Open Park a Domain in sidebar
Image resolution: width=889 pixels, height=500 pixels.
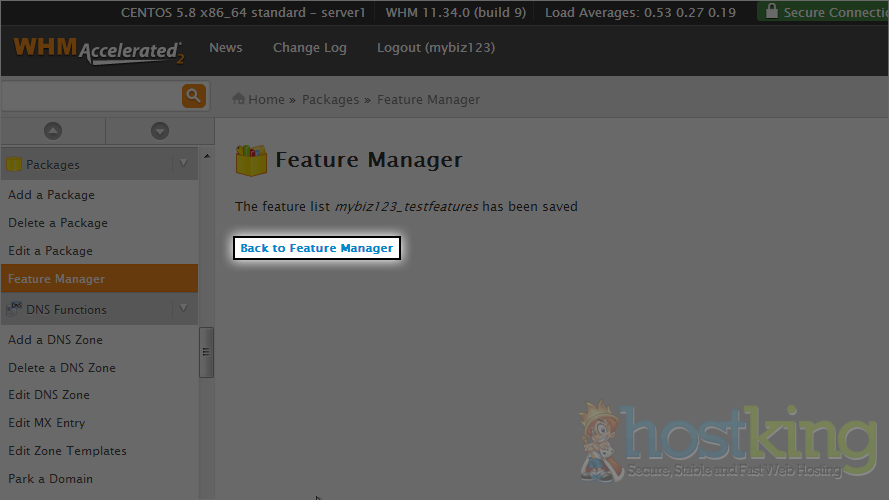(x=50, y=479)
